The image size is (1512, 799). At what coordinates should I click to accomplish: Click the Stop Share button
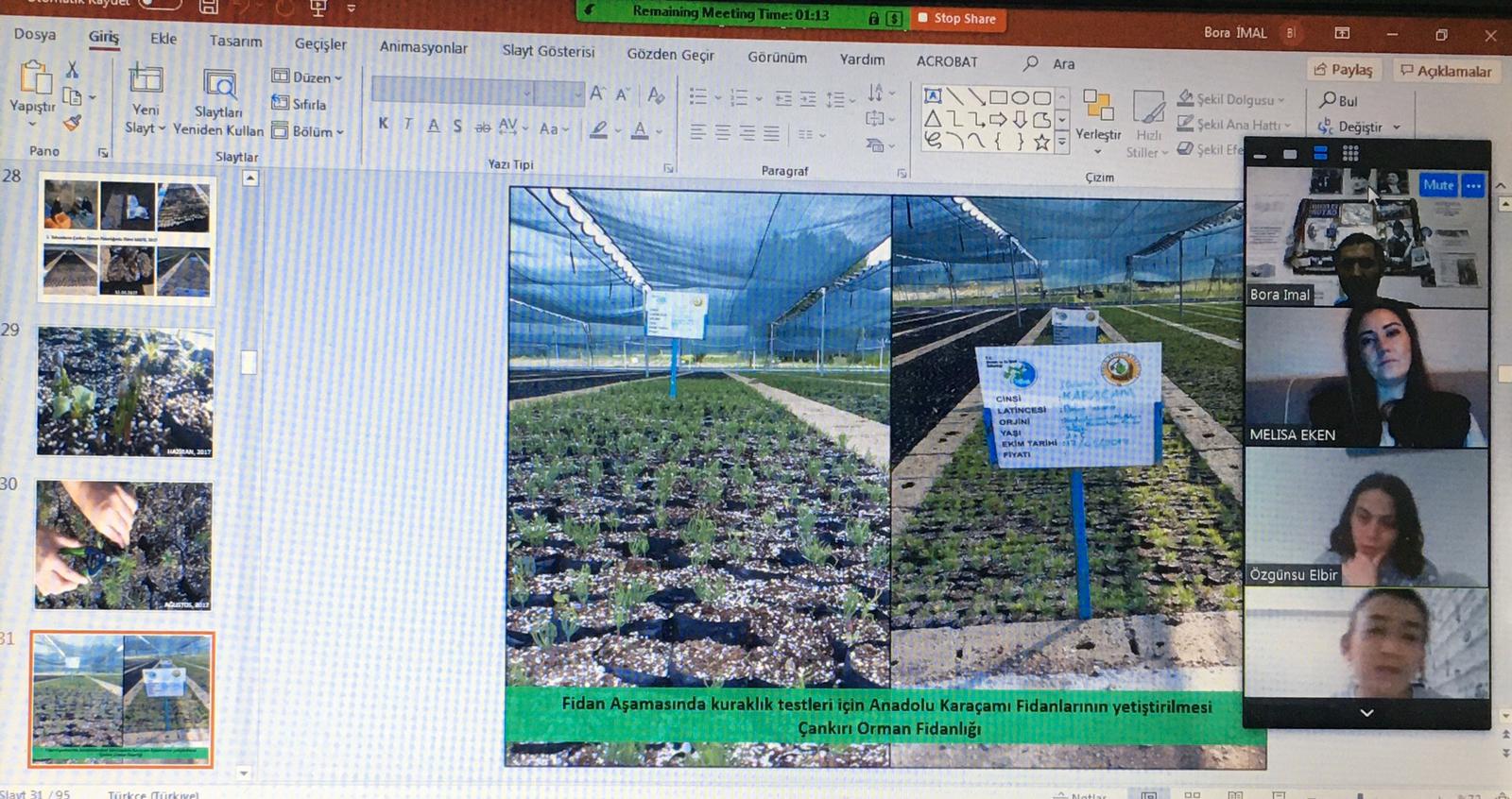pyautogui.click(x=957, y=18)
